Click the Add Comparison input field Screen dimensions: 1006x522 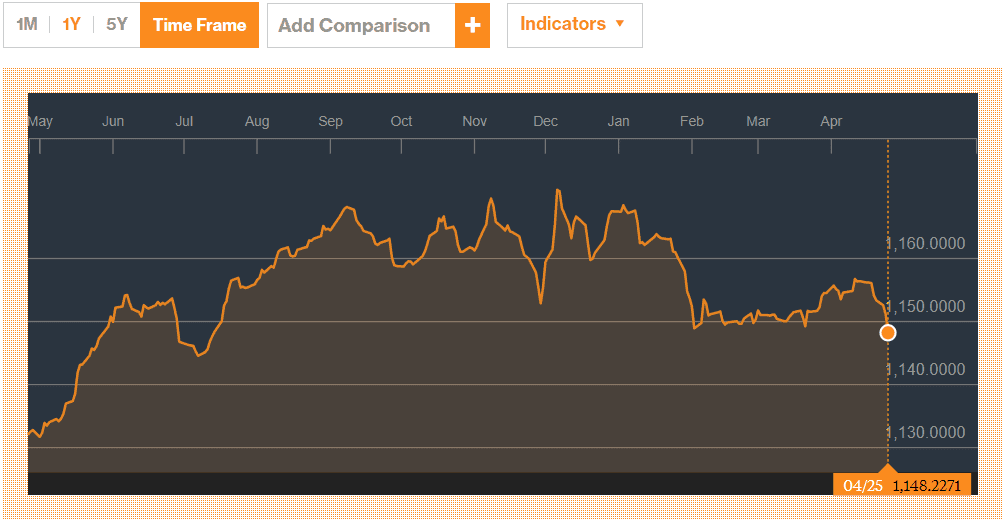[x=361, y=26]
